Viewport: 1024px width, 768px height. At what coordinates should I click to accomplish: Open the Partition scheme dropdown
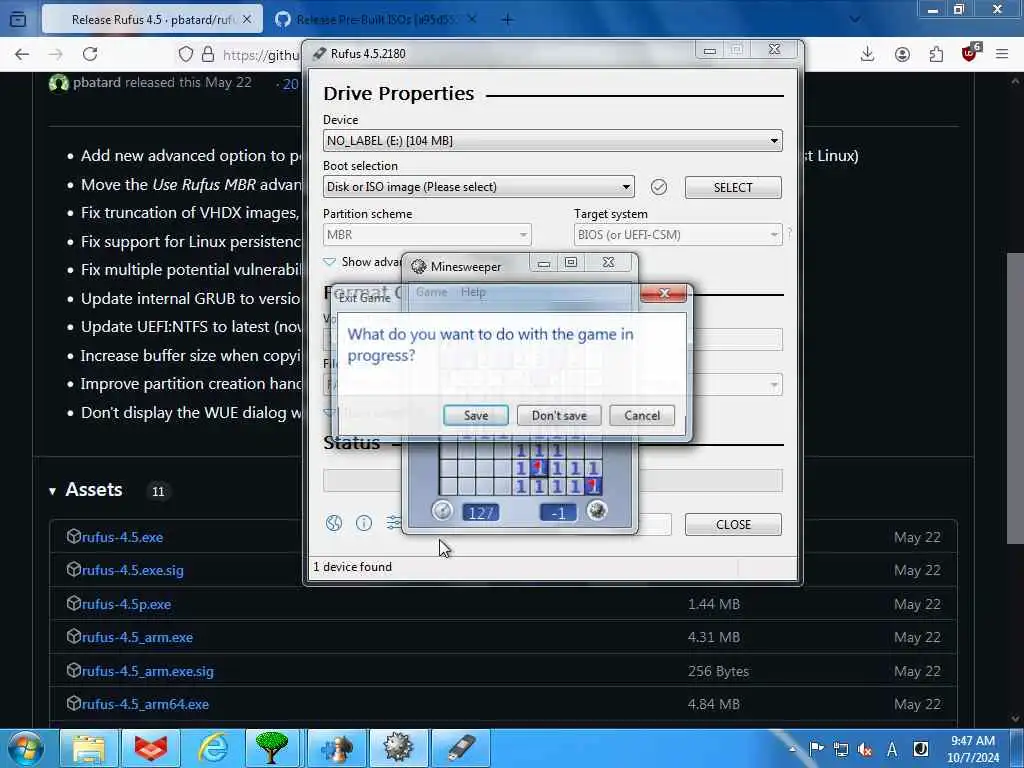click(427, 234)
